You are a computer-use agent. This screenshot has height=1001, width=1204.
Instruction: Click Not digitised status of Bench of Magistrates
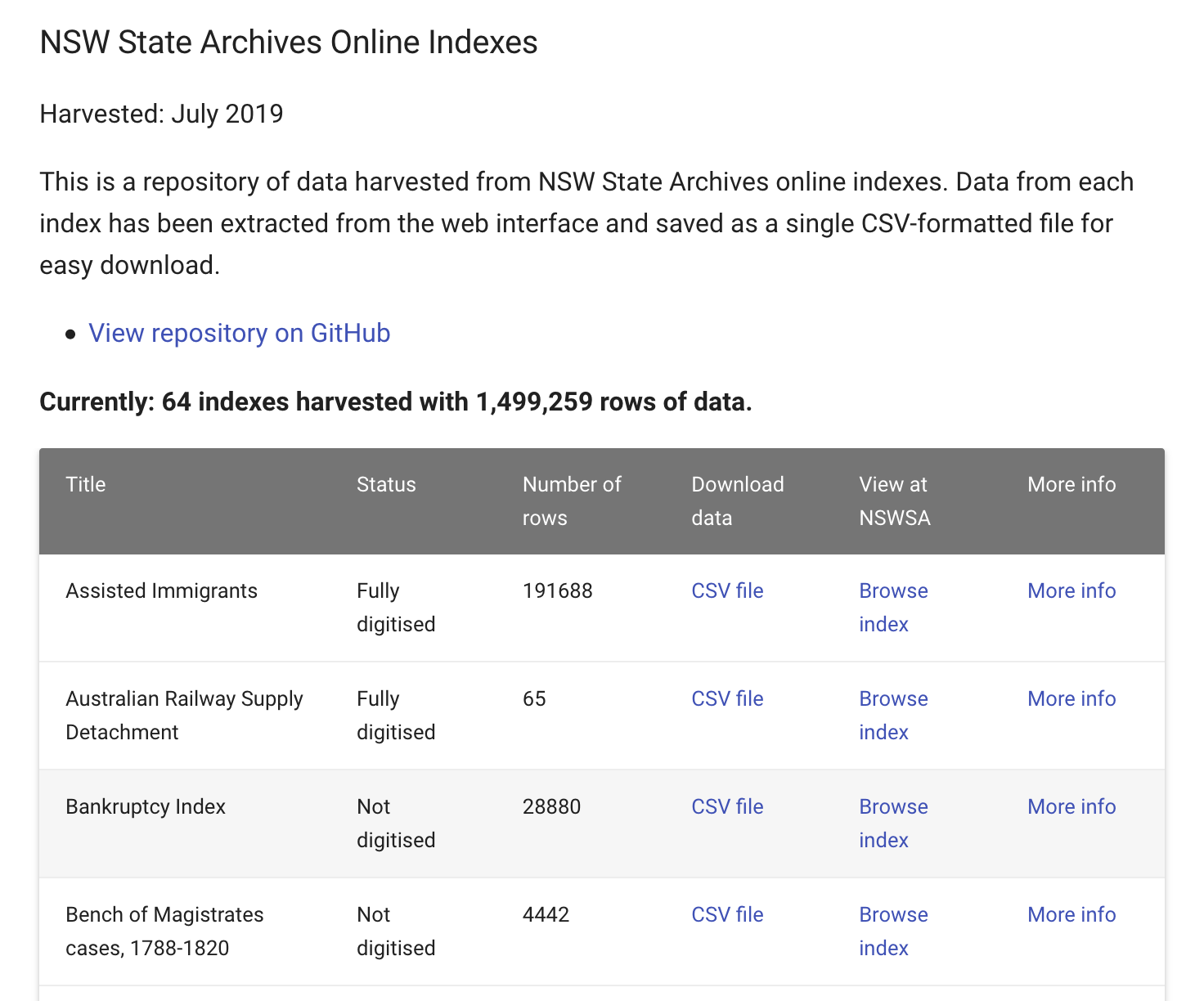[x=396, y=931]
